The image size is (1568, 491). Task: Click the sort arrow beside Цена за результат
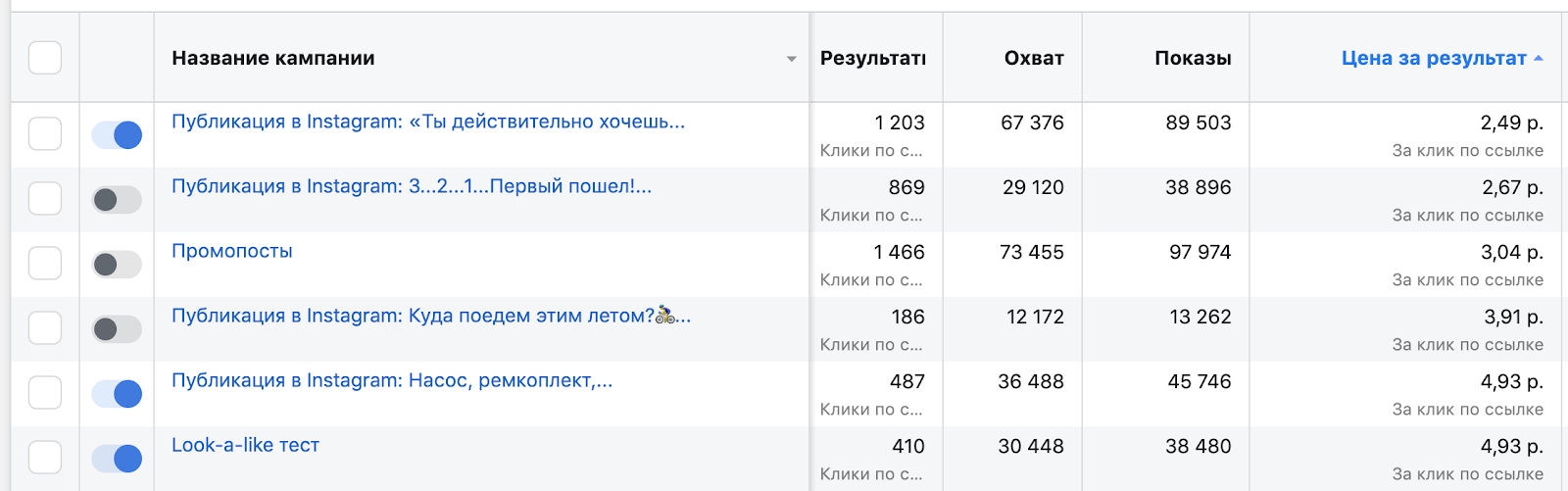coord(1539,59)
